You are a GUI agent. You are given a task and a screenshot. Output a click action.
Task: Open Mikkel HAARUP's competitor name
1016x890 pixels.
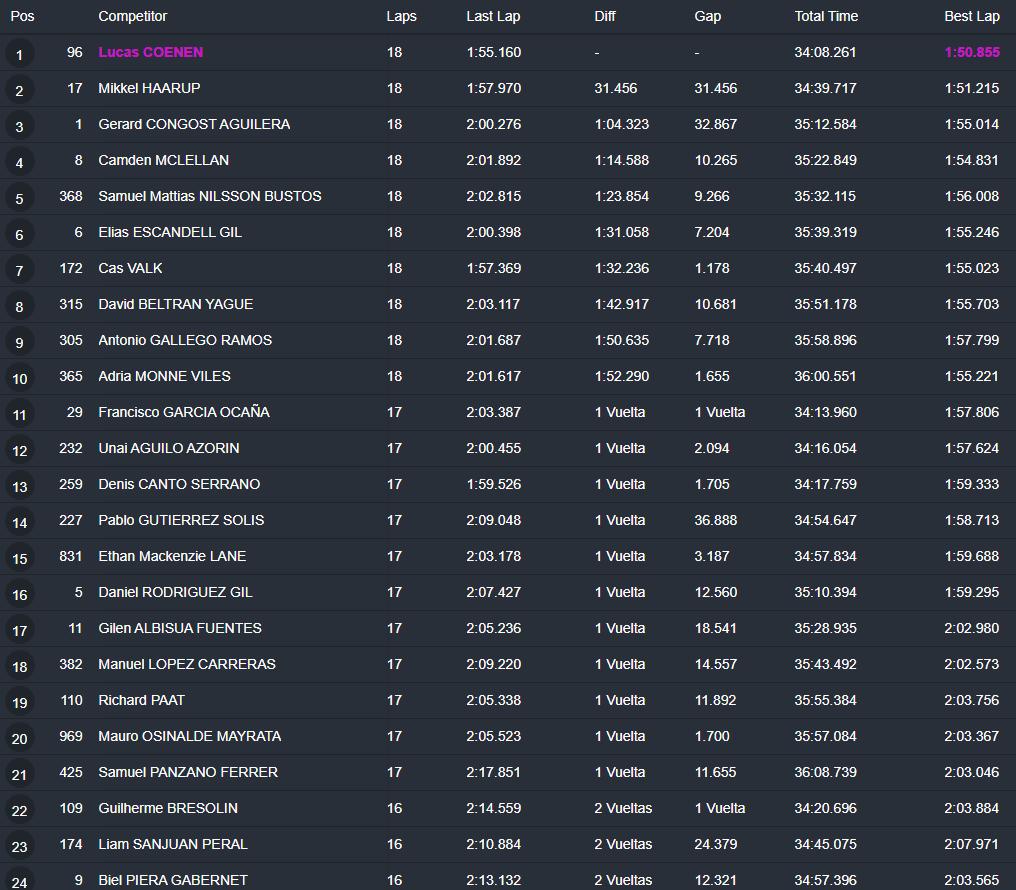click(x=149, y=88)
